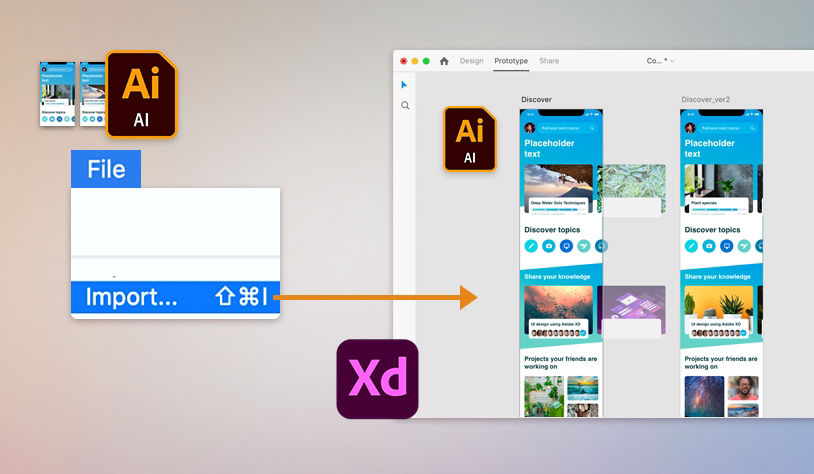Tap pencil topic icon in Discover artboard
This screenshot has width=814, height=474.
(x=531, y=246)
